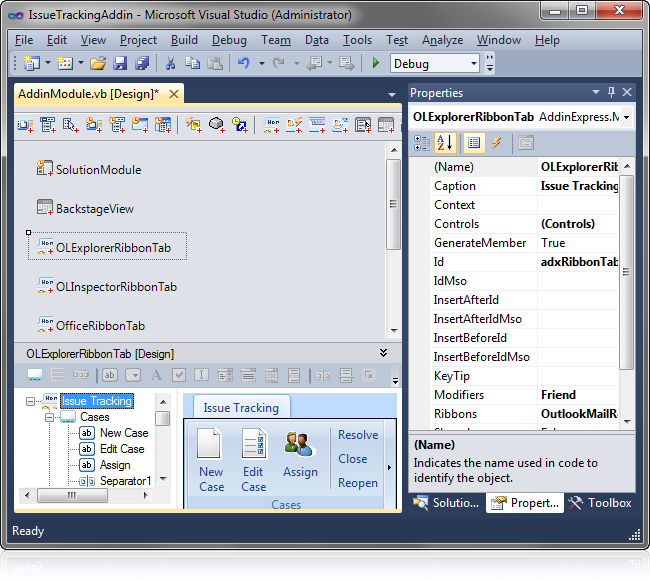650x580 pixels.
Task: Start debugging with green play icon
Action: pos(376,63)
